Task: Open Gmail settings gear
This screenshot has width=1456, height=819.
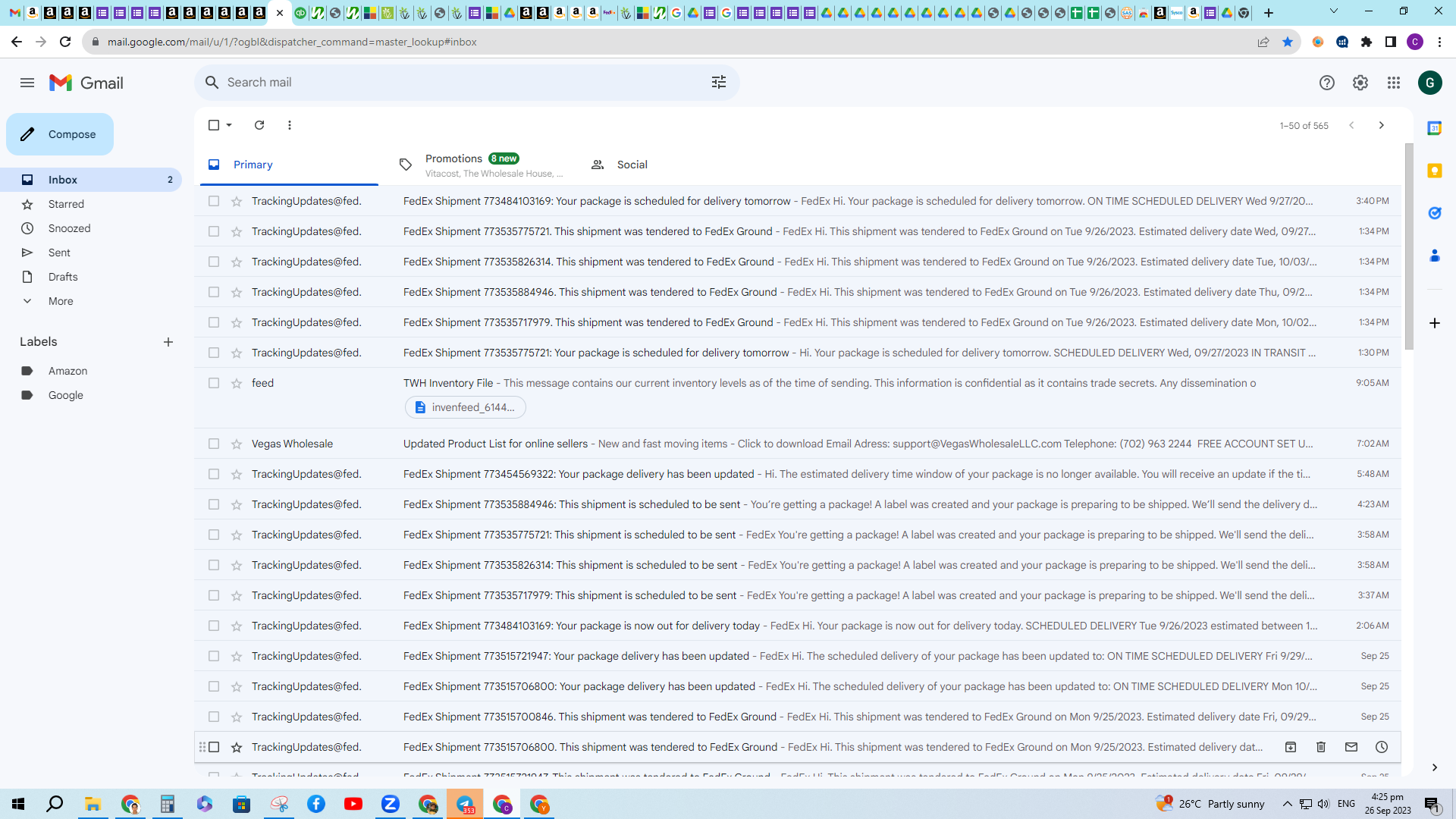Action: [x=1360, y=83]
